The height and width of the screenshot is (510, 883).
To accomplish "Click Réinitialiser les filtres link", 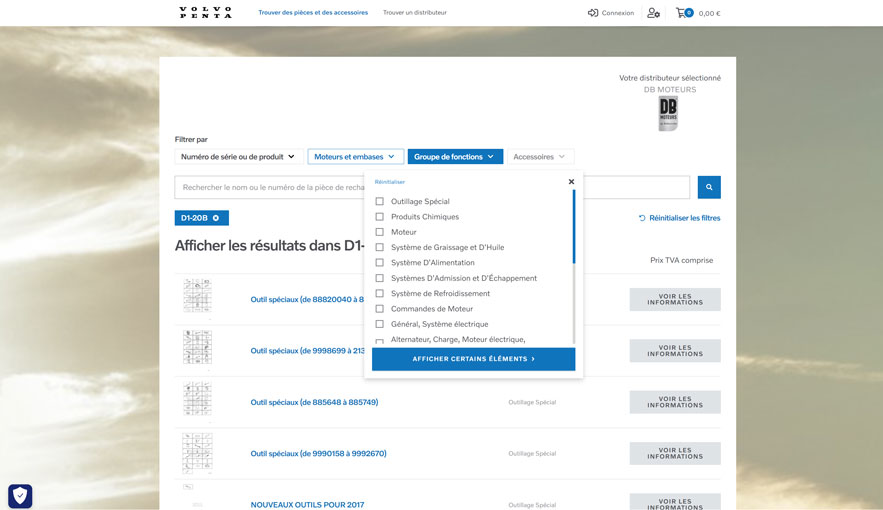I will pos(680,218).
